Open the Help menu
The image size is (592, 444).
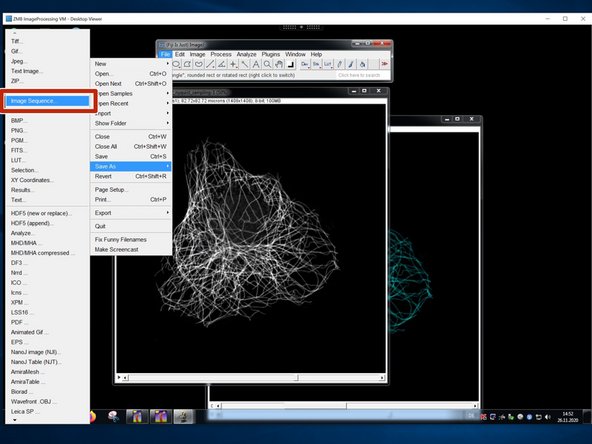pos(316,54)
